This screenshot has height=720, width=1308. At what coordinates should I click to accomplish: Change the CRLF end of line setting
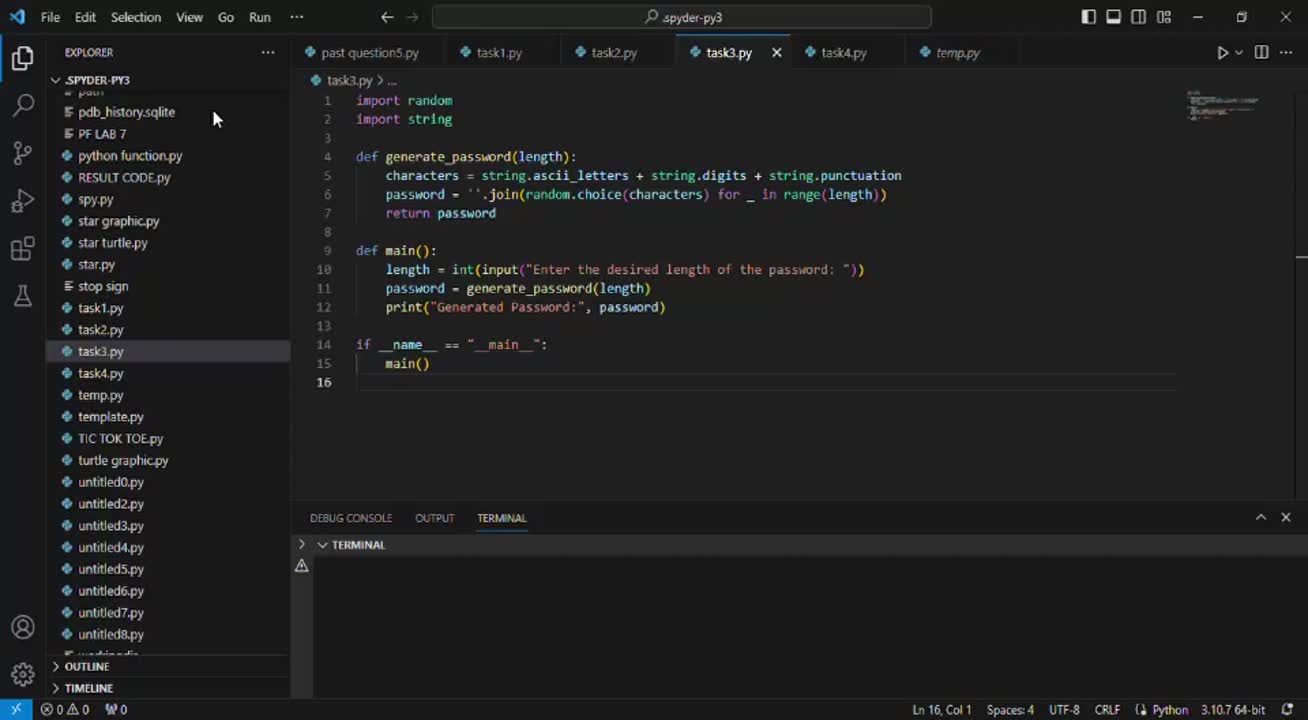coord(1107,709)
